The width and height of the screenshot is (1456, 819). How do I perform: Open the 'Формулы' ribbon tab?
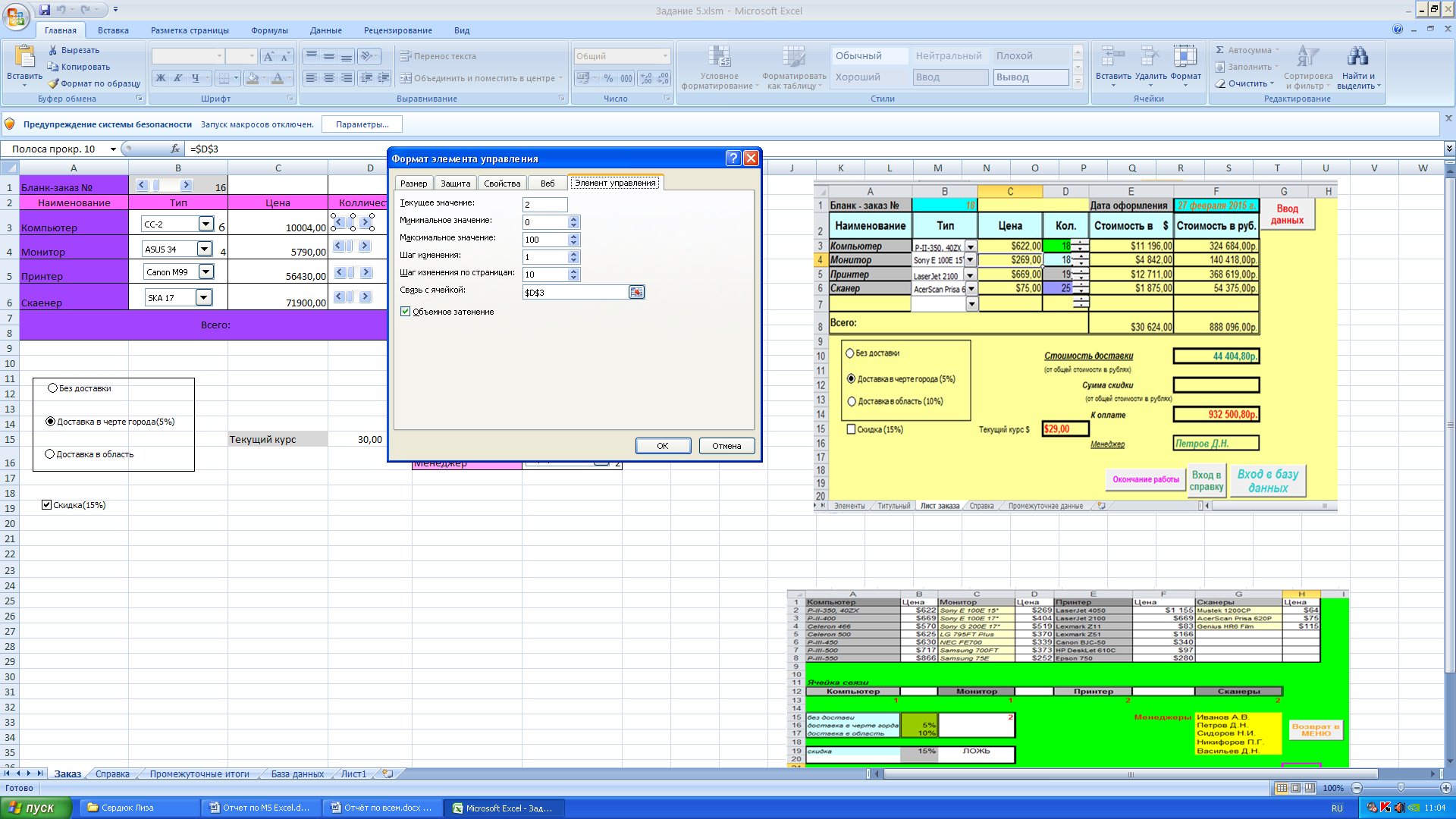click(x=269, y=30)
